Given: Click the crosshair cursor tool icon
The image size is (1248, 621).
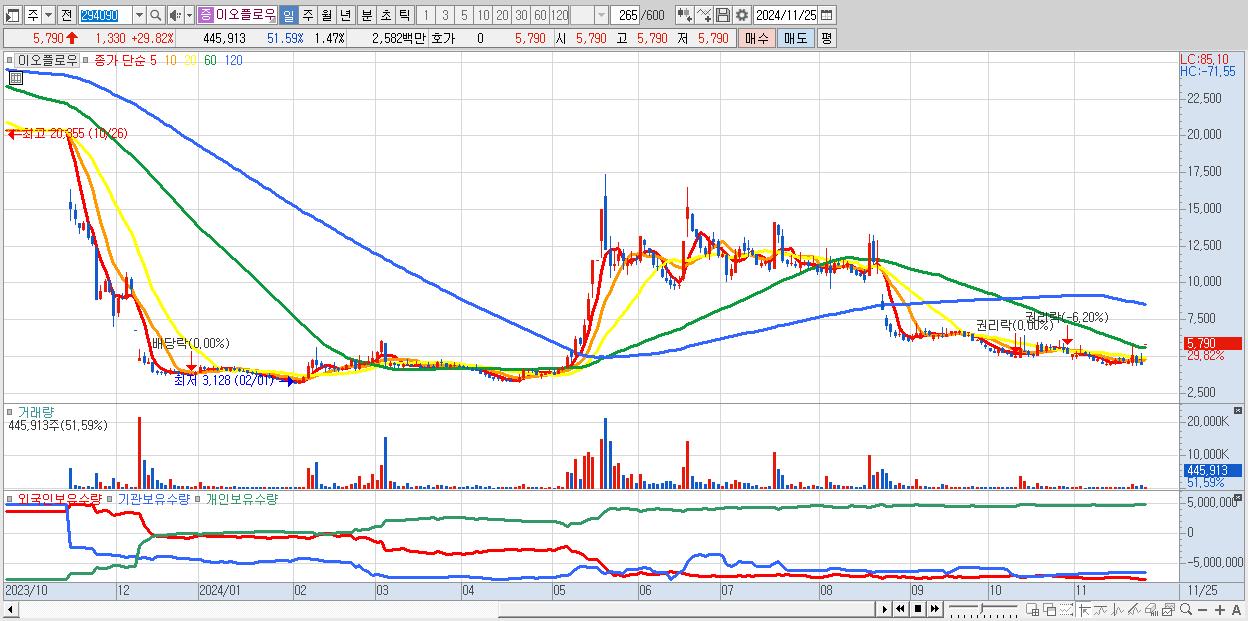Looking at the screenshot, I should (1084, 609).
